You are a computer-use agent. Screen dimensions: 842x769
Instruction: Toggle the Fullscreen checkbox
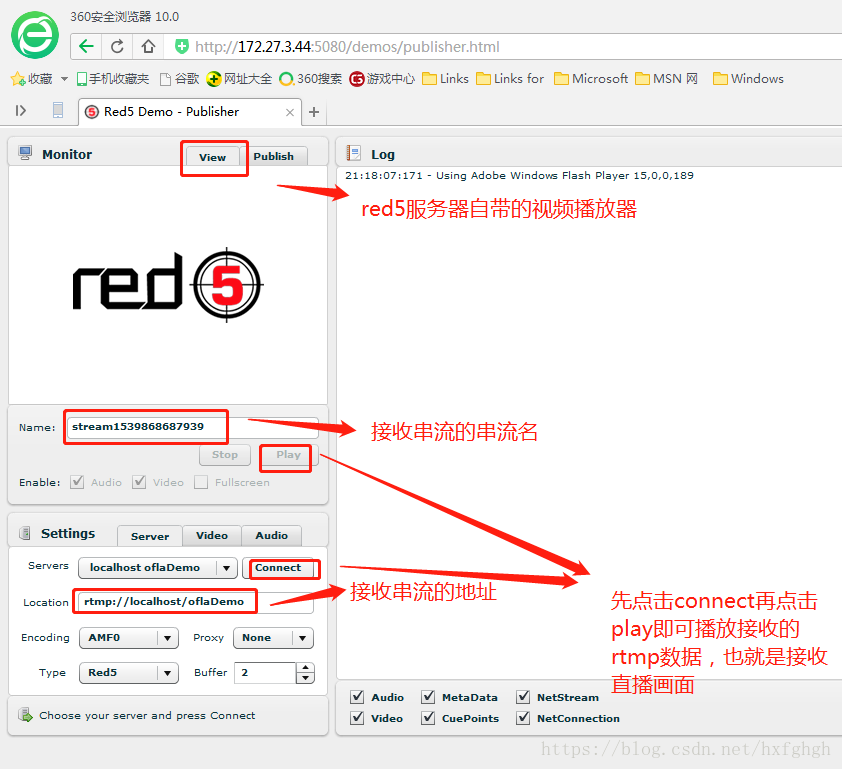(x=201, y=482)
